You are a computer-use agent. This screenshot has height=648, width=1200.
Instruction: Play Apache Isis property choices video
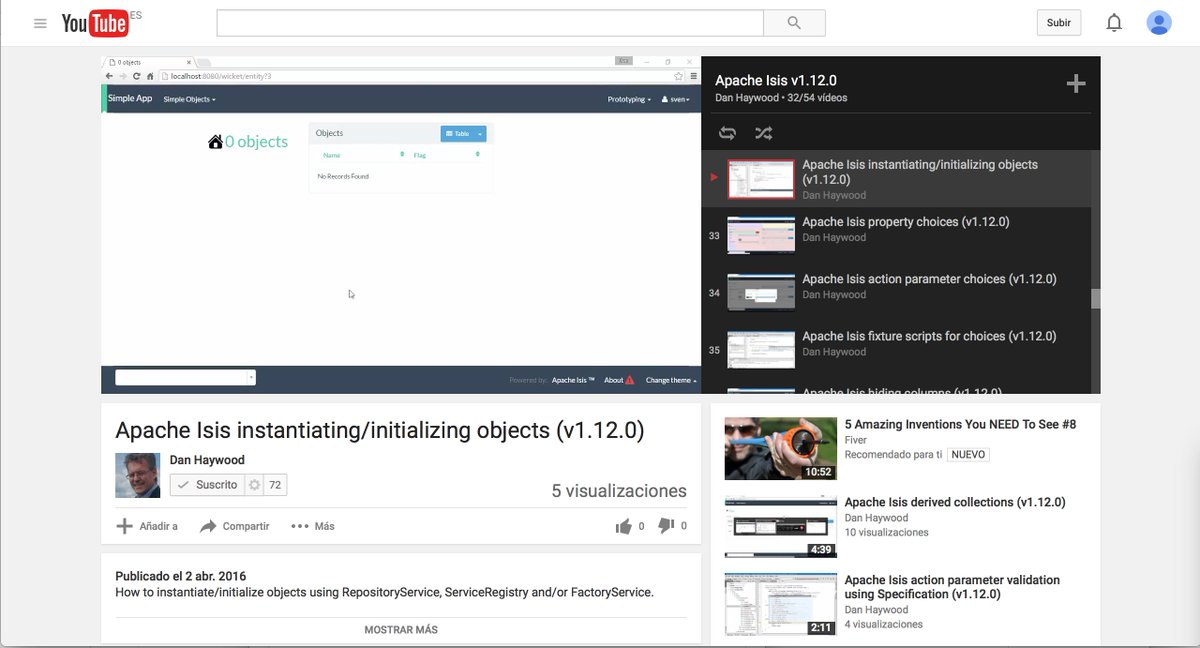[905, 222]
